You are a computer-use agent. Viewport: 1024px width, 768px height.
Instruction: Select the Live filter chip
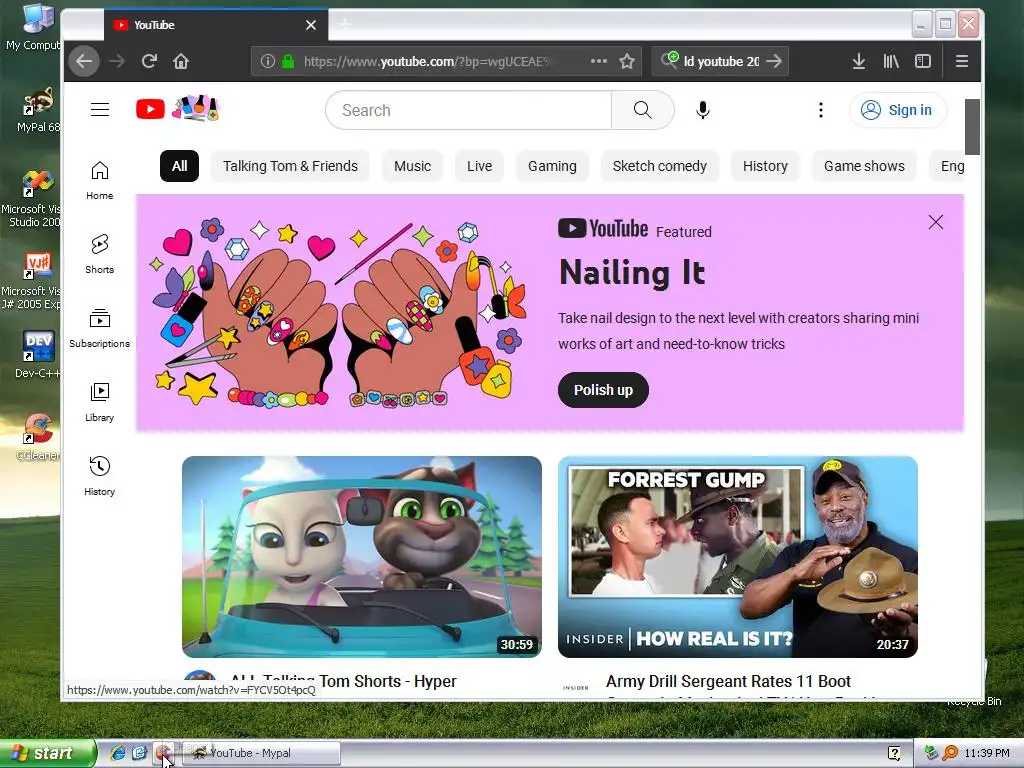coord(479,166)
